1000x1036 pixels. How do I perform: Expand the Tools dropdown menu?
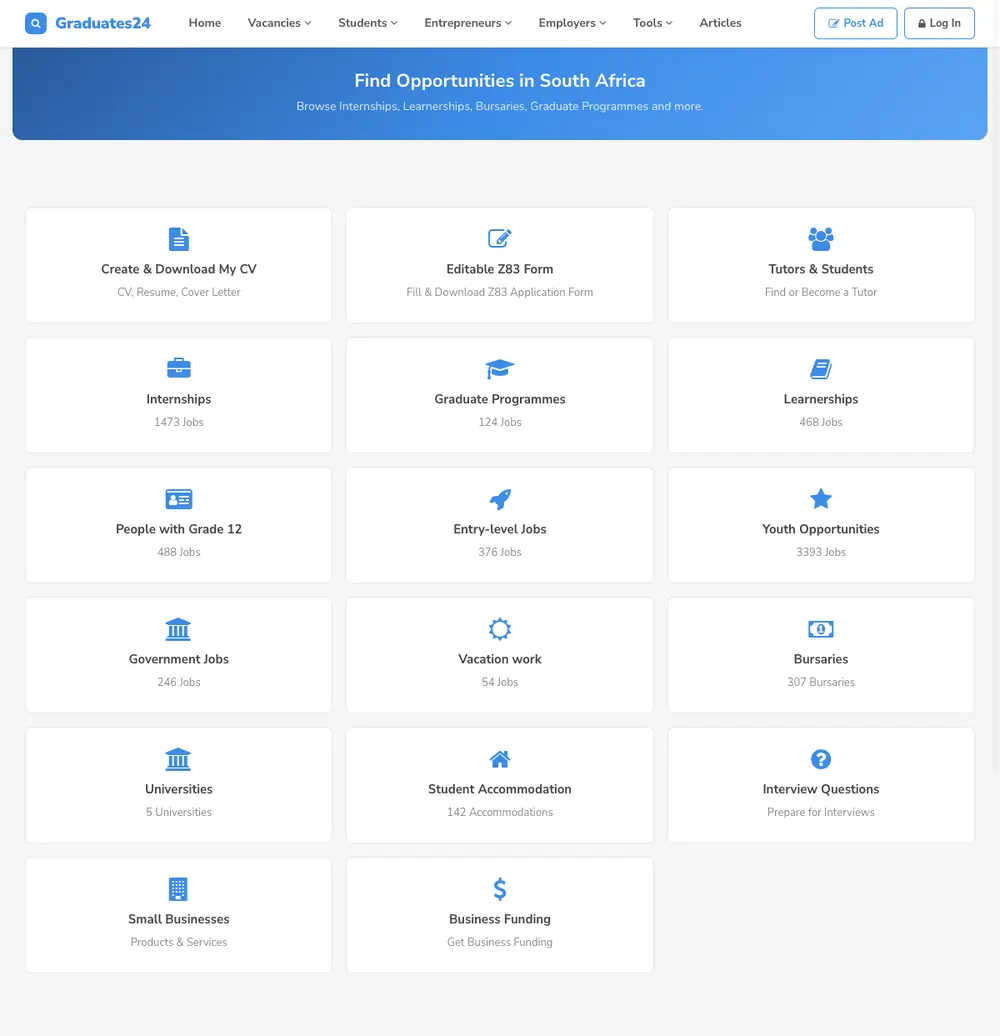point(653,23)
